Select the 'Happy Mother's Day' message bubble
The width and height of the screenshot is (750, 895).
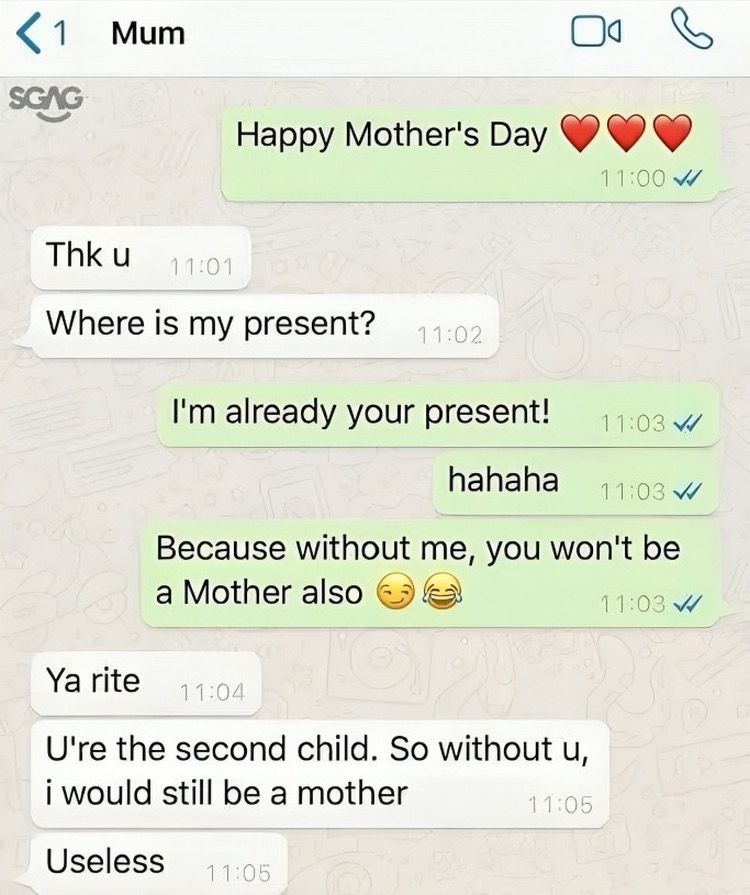(469, 153)
